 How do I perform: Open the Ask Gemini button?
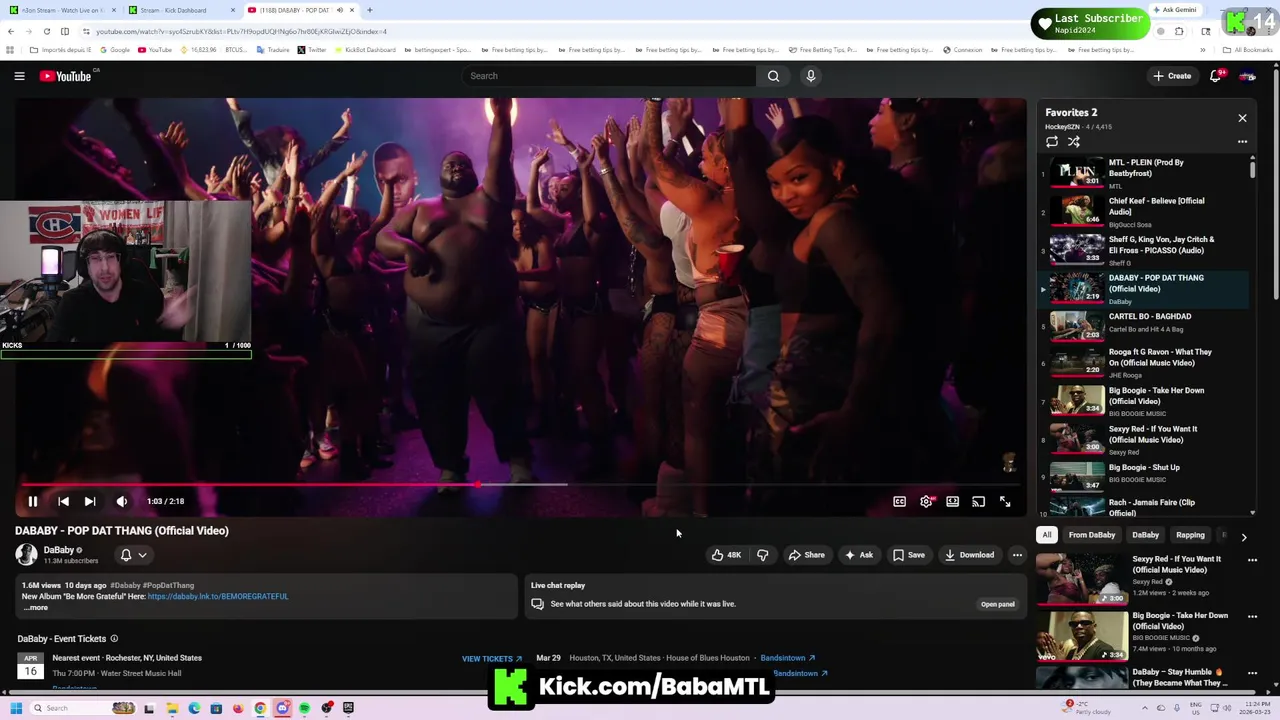click(1174, 10)
